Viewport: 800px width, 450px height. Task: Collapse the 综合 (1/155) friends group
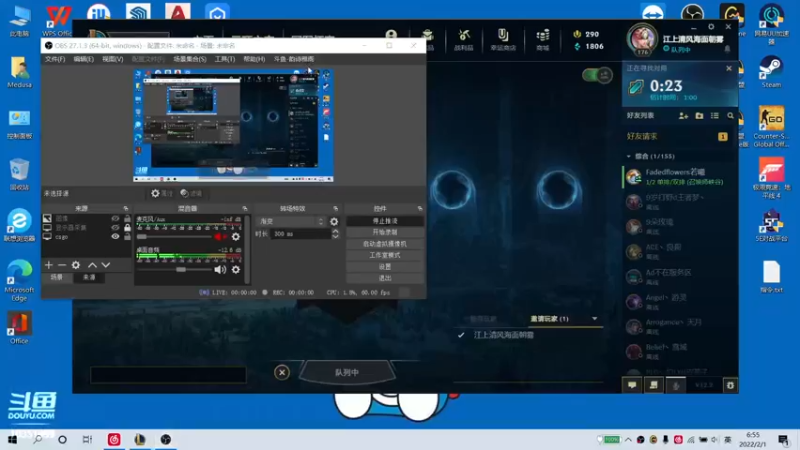(629, 156)
